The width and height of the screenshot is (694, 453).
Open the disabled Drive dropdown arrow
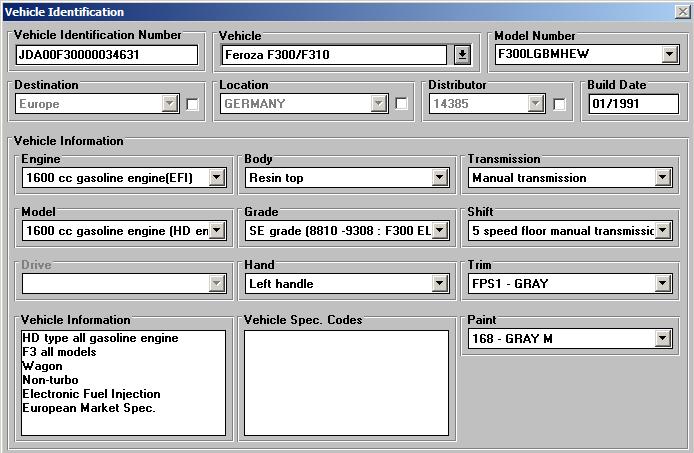tap(217, 283)
